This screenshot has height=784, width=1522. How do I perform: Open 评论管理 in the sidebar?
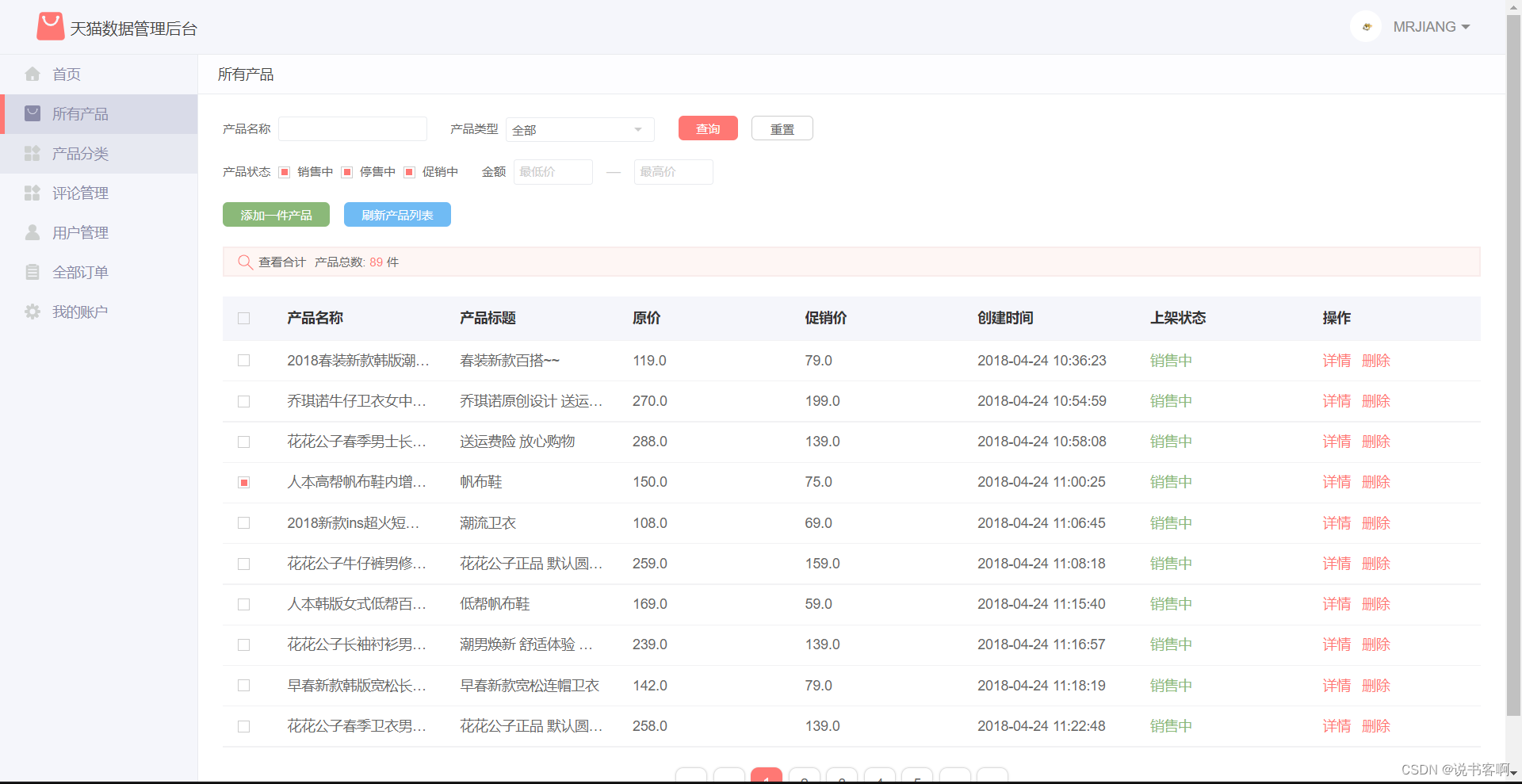[x=98, y=193]
